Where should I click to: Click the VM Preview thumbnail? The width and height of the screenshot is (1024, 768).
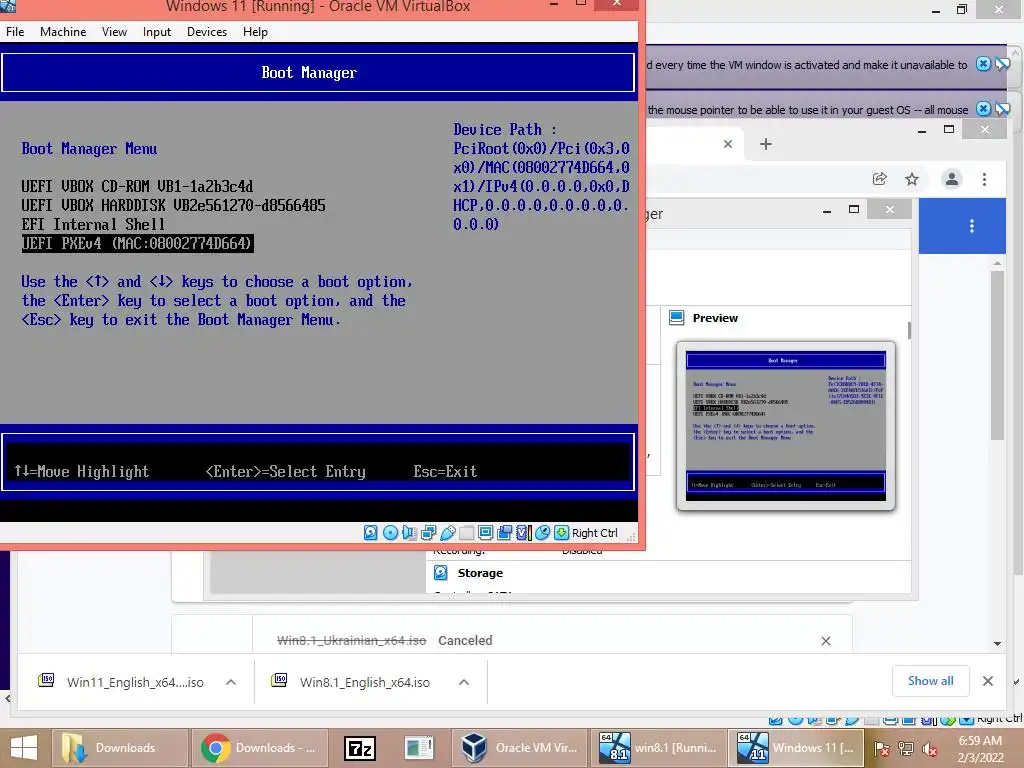[786, 426]
